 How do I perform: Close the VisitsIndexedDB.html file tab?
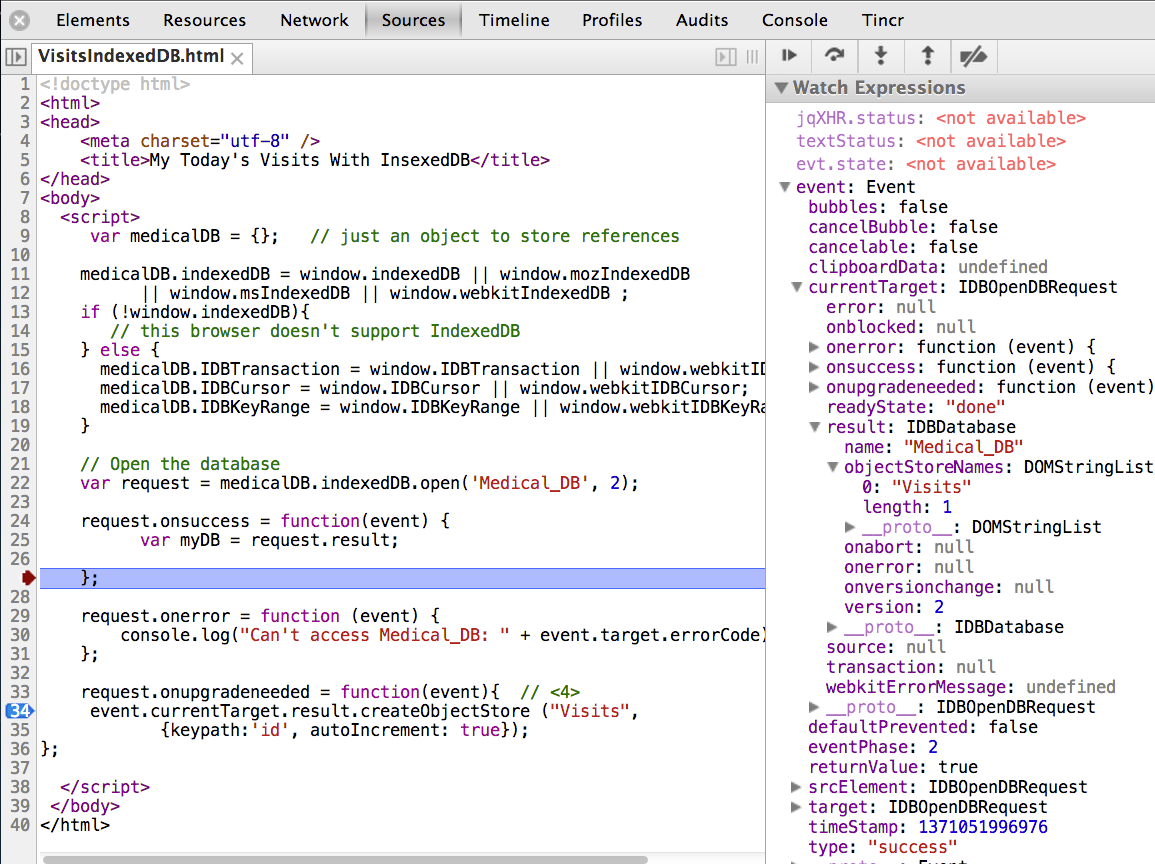pyautogui.click(x=237, y=59)
